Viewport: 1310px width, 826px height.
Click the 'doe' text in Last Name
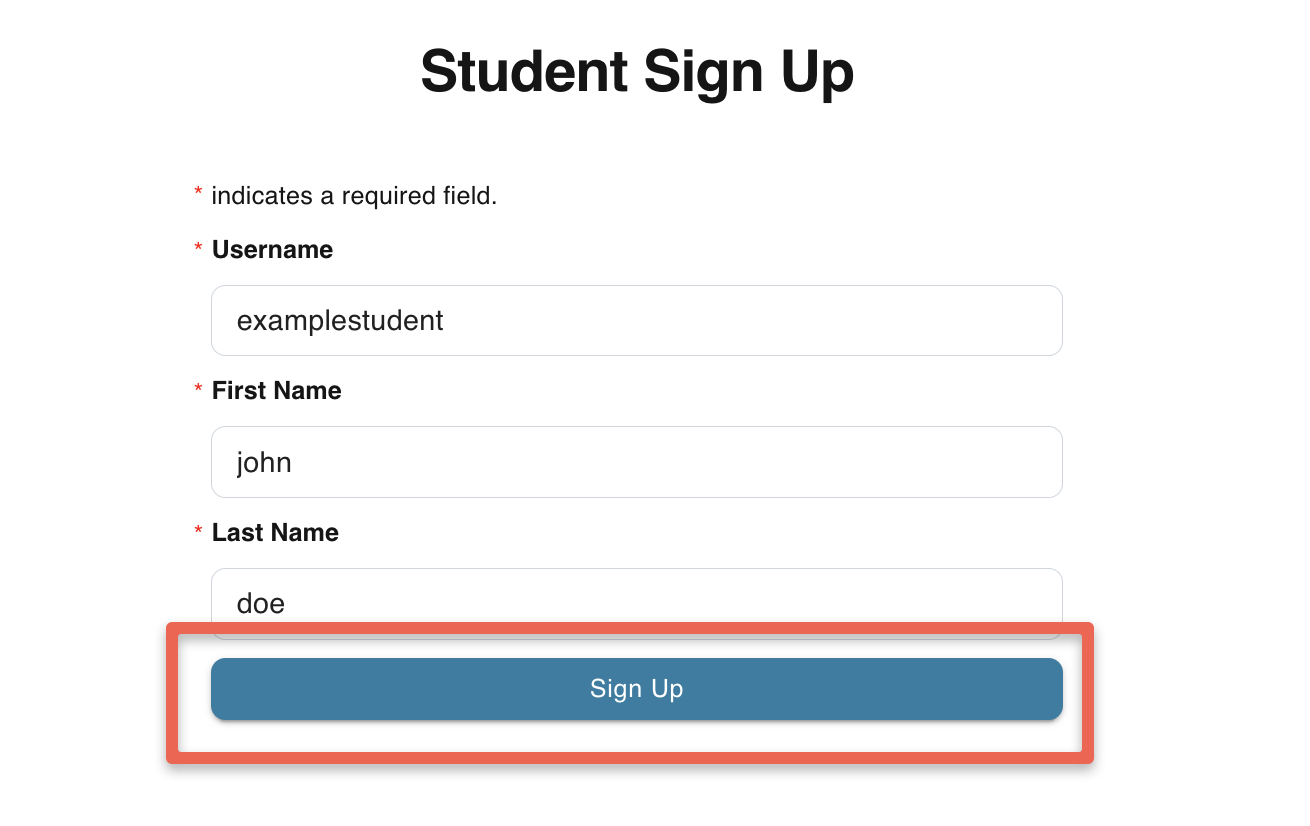[x=261, y=604]
